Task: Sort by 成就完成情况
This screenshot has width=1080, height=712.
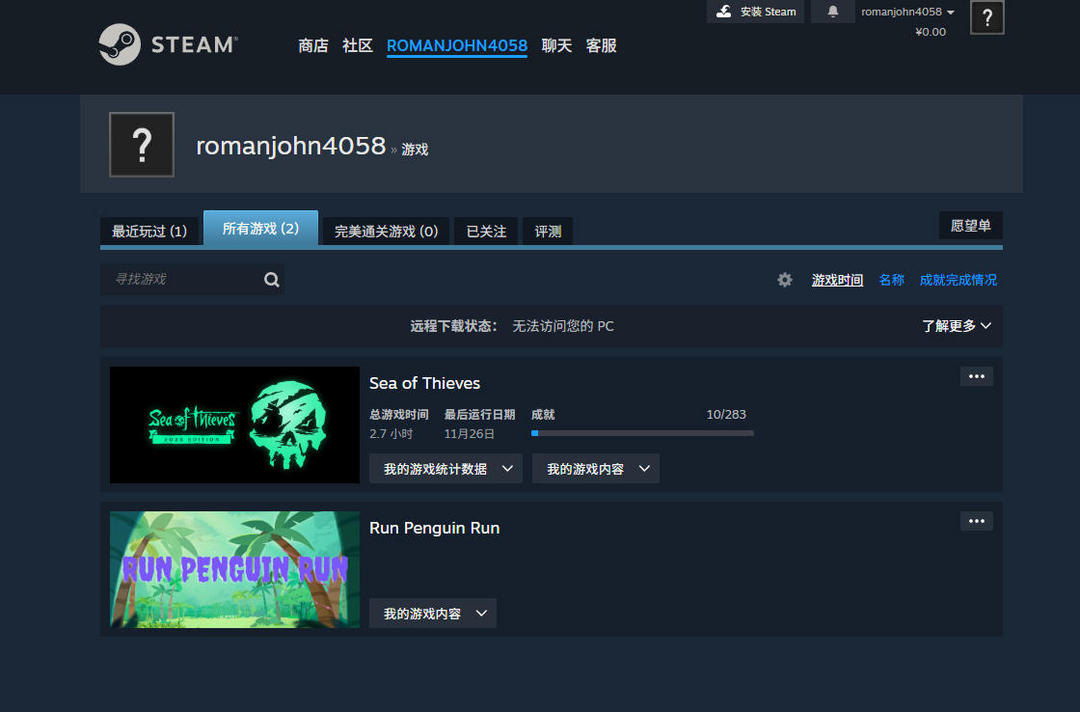Action: tap(958, 280)
